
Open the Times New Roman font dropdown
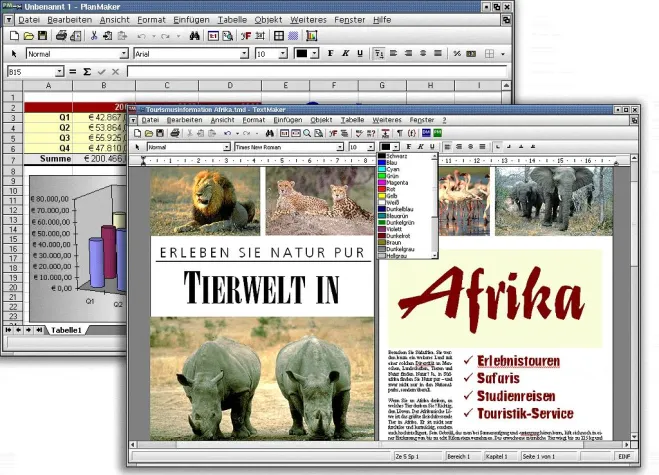point(341,147)
